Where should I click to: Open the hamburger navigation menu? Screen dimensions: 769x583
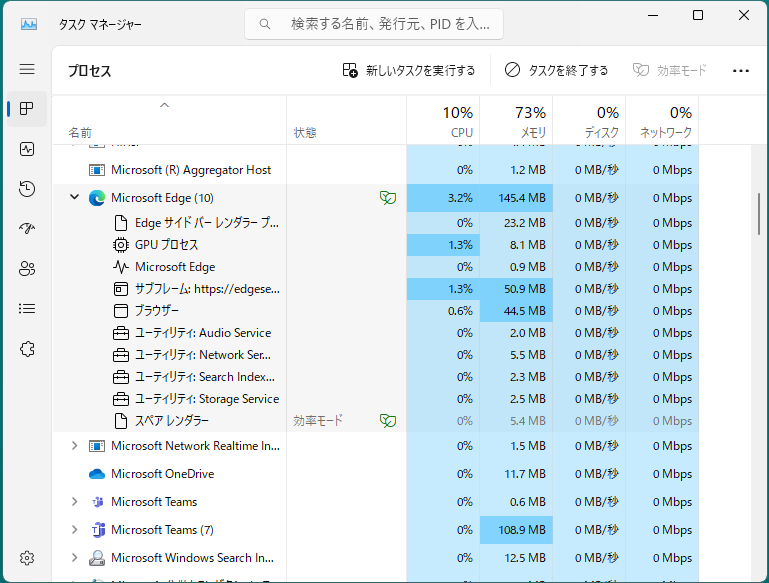coord(27,69)
